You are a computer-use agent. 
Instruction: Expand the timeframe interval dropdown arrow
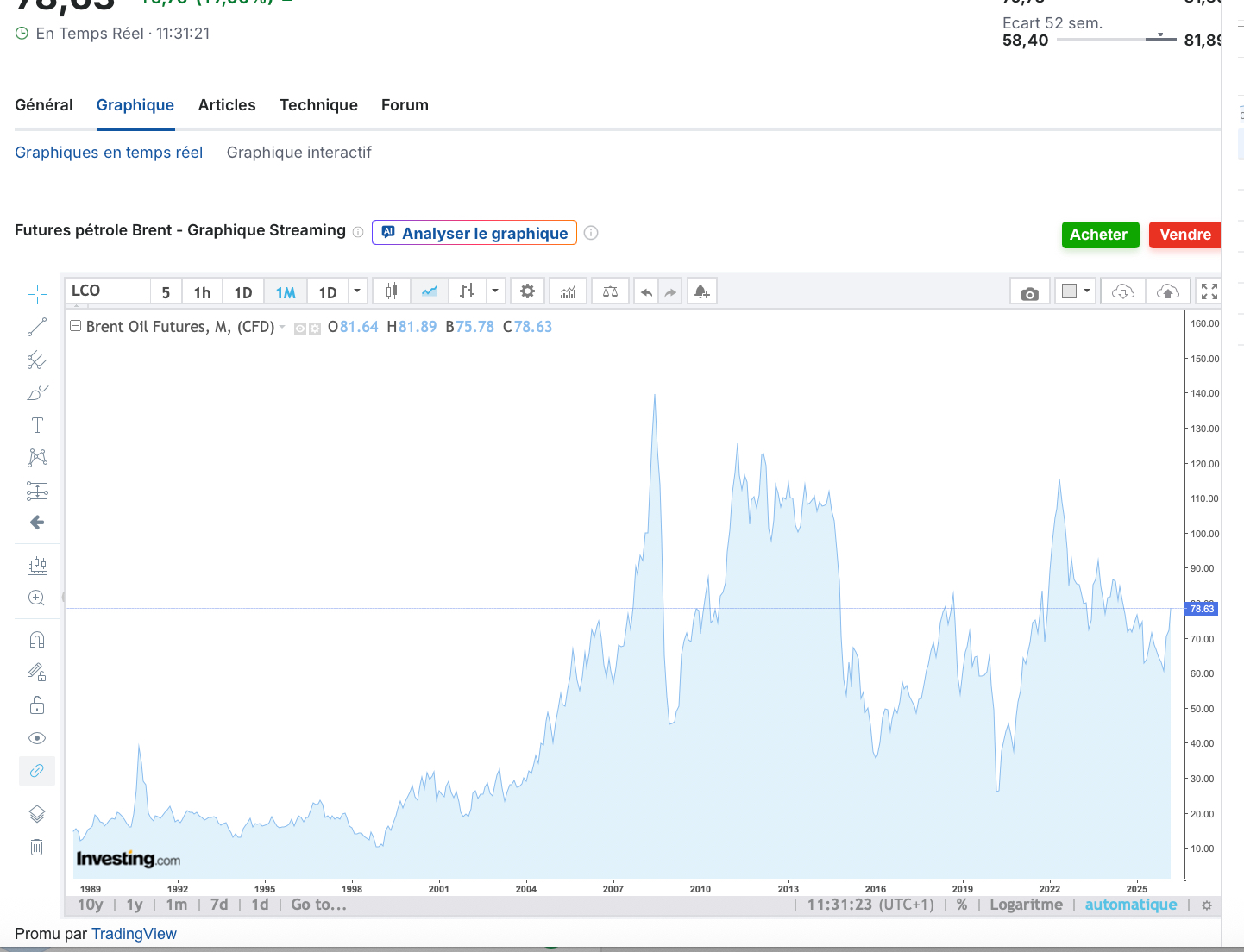(357, 291)
